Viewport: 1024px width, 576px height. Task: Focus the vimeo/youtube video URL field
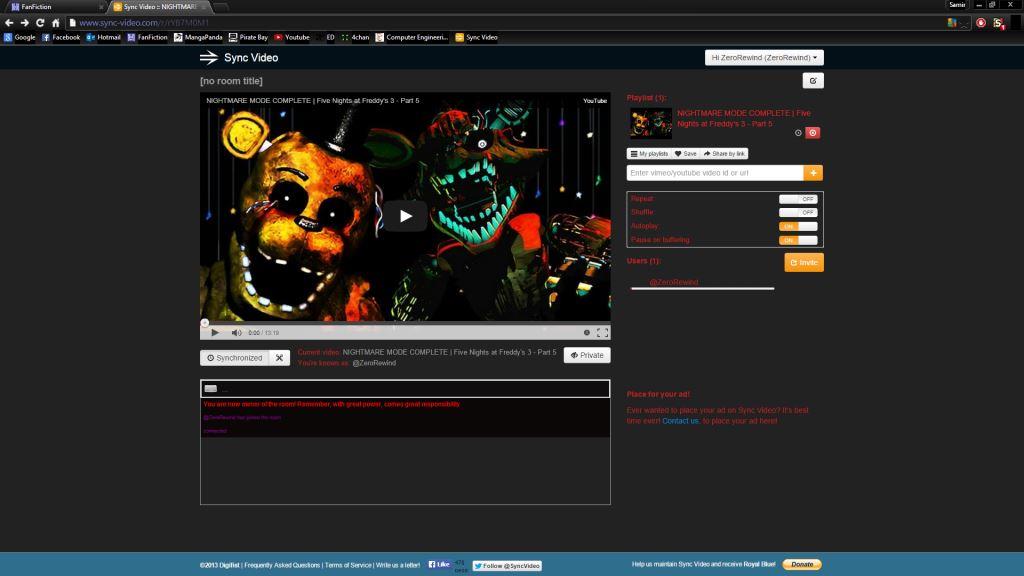715,173
